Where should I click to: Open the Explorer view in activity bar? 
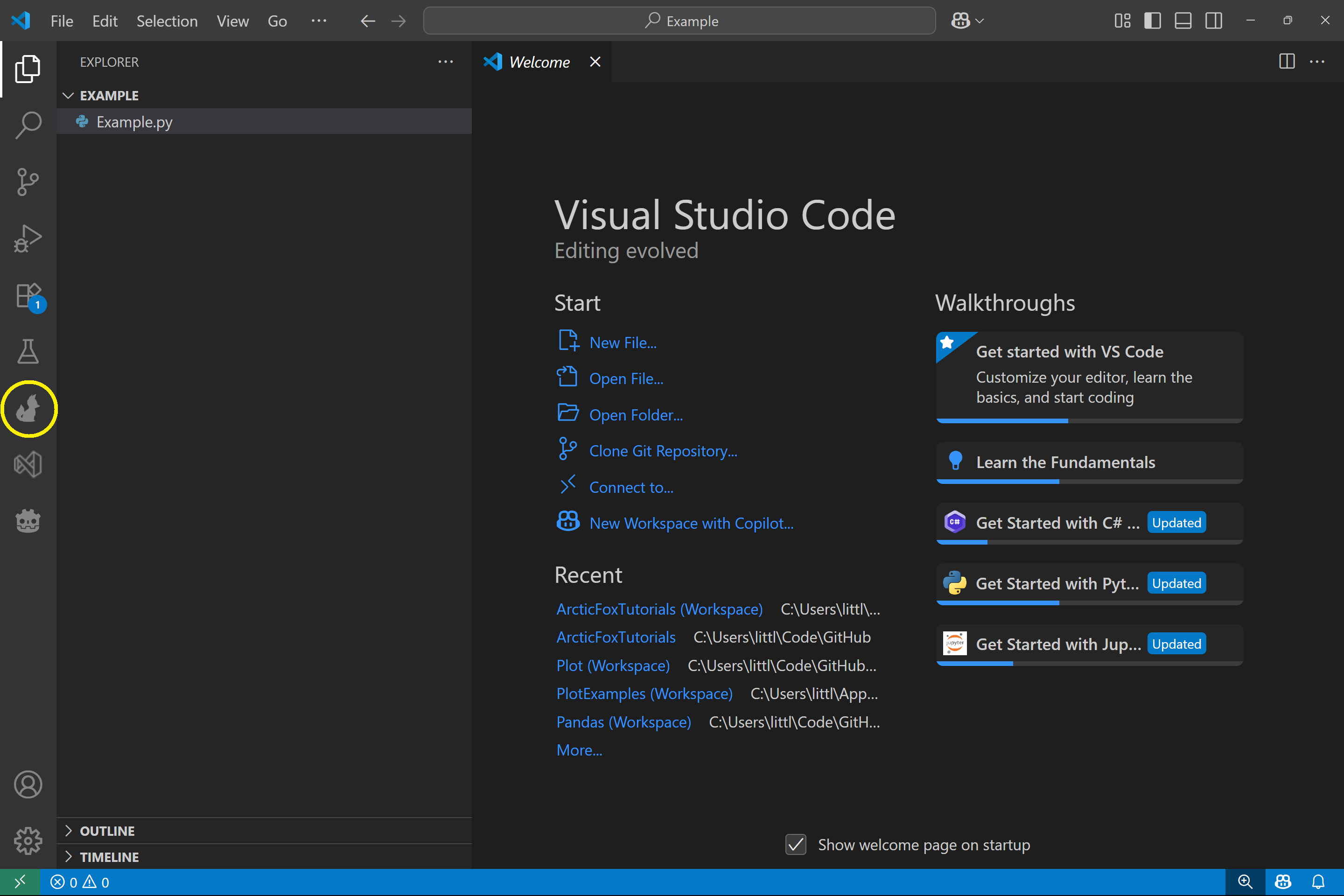(x=28, y=69)
